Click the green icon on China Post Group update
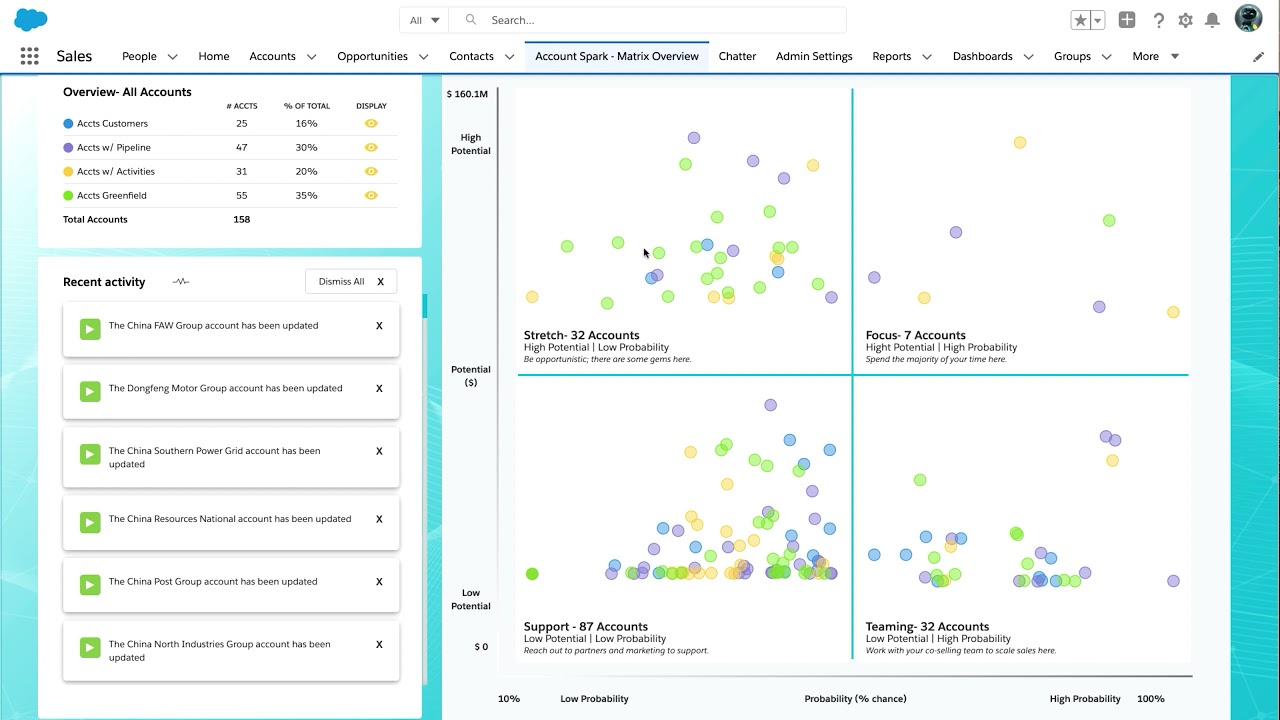Screen dimensions: 1280x720 pyautogui.click(x=90, y=585)
